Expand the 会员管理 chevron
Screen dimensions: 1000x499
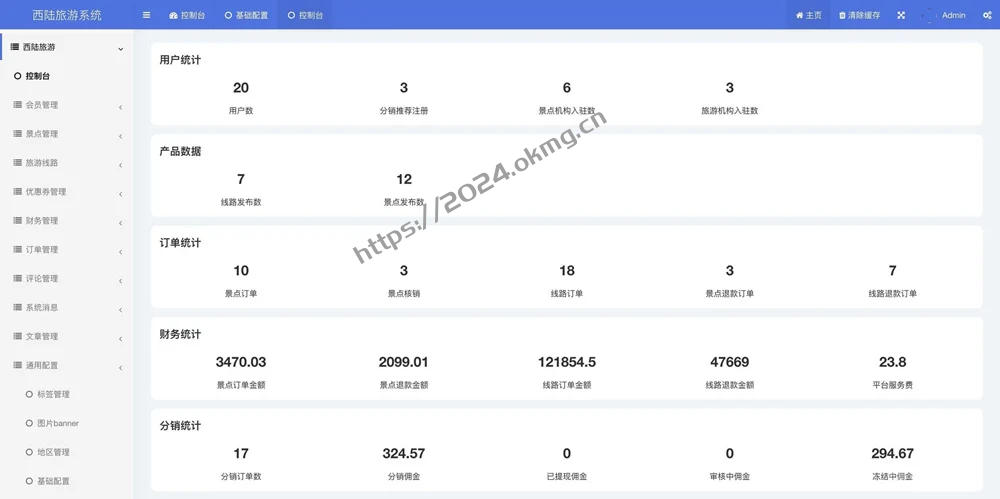(121, 107)
